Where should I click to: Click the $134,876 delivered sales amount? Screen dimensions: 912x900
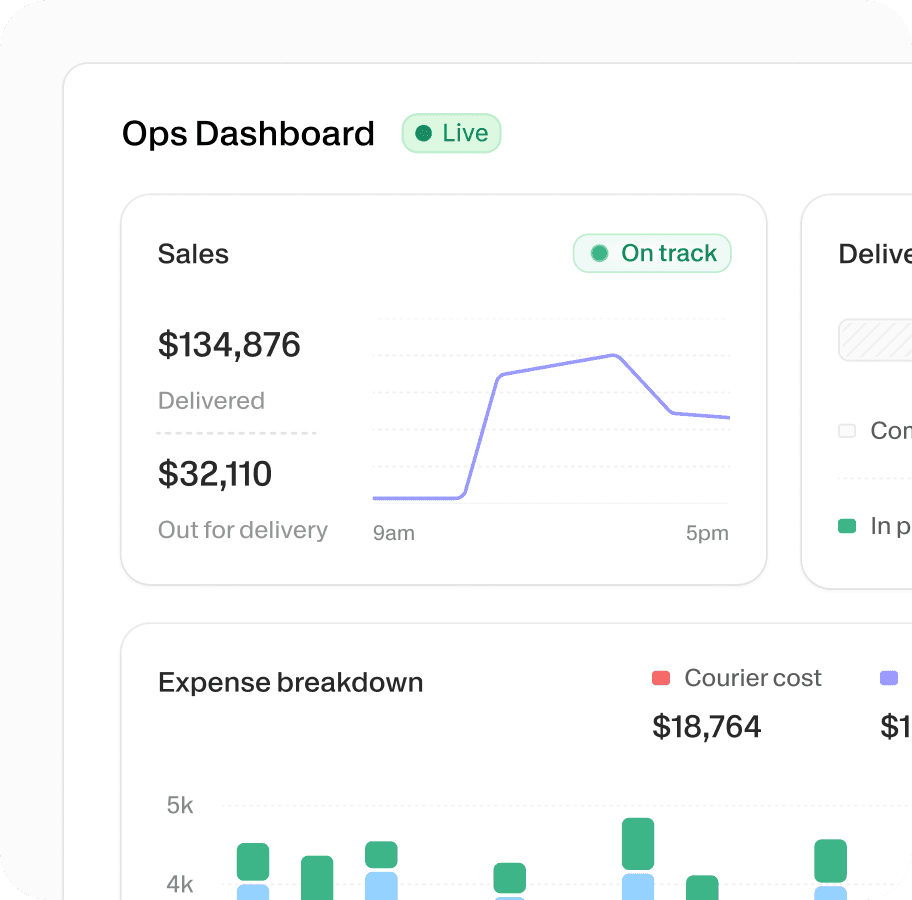229,345
